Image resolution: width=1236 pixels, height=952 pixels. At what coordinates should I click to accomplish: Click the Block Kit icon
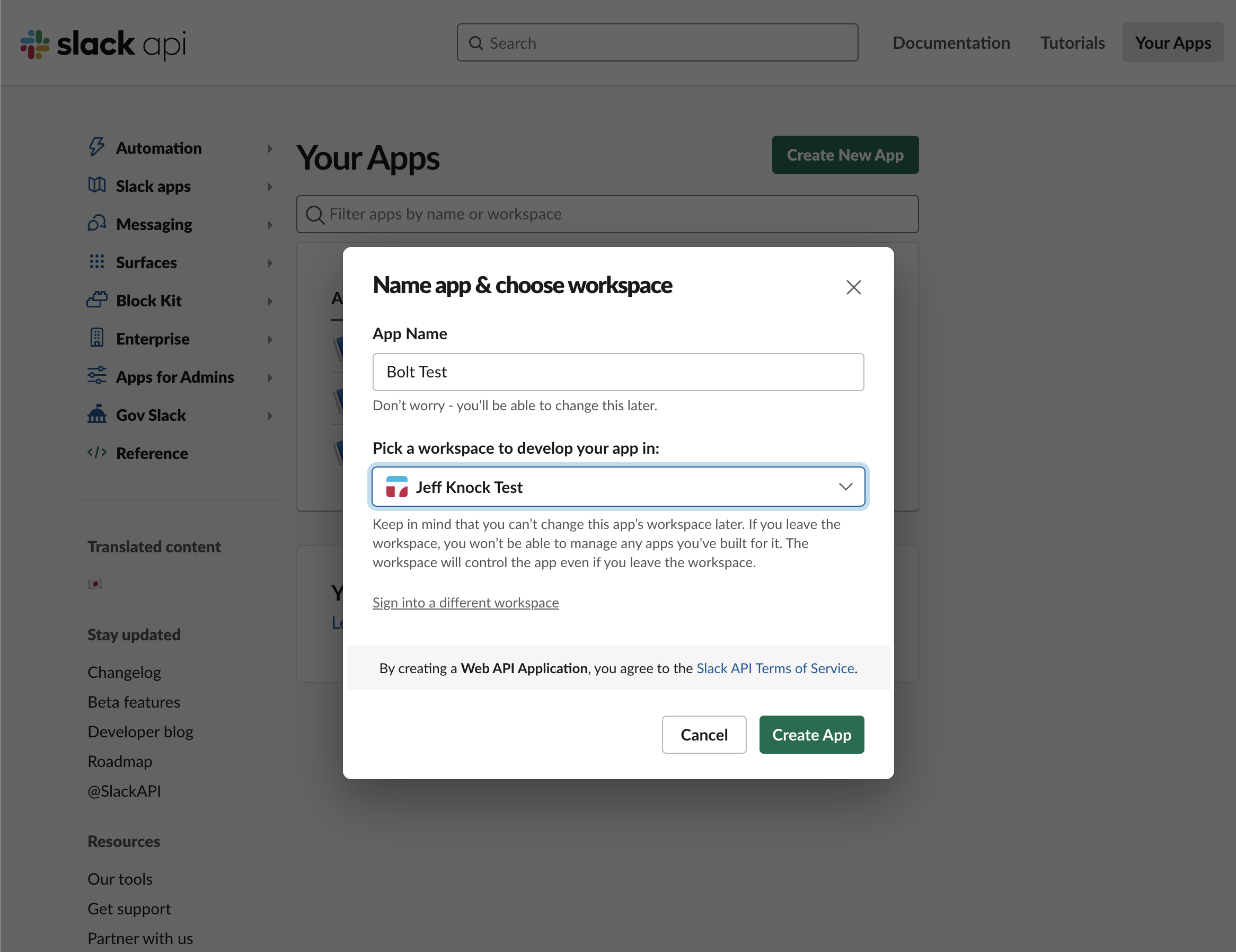click(x=97, y=300)
